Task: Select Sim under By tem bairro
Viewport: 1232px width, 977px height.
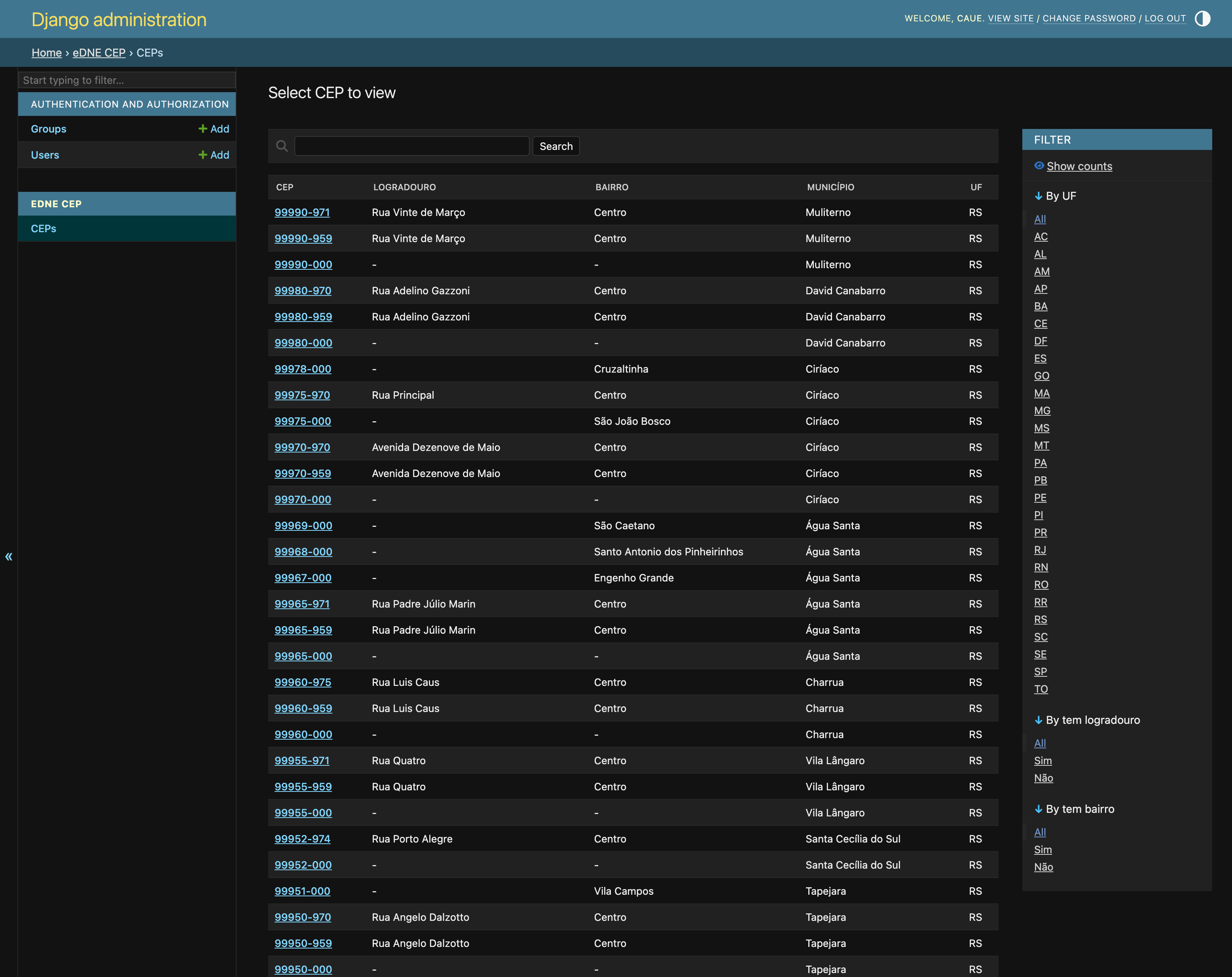Action: pos(1042,850)
